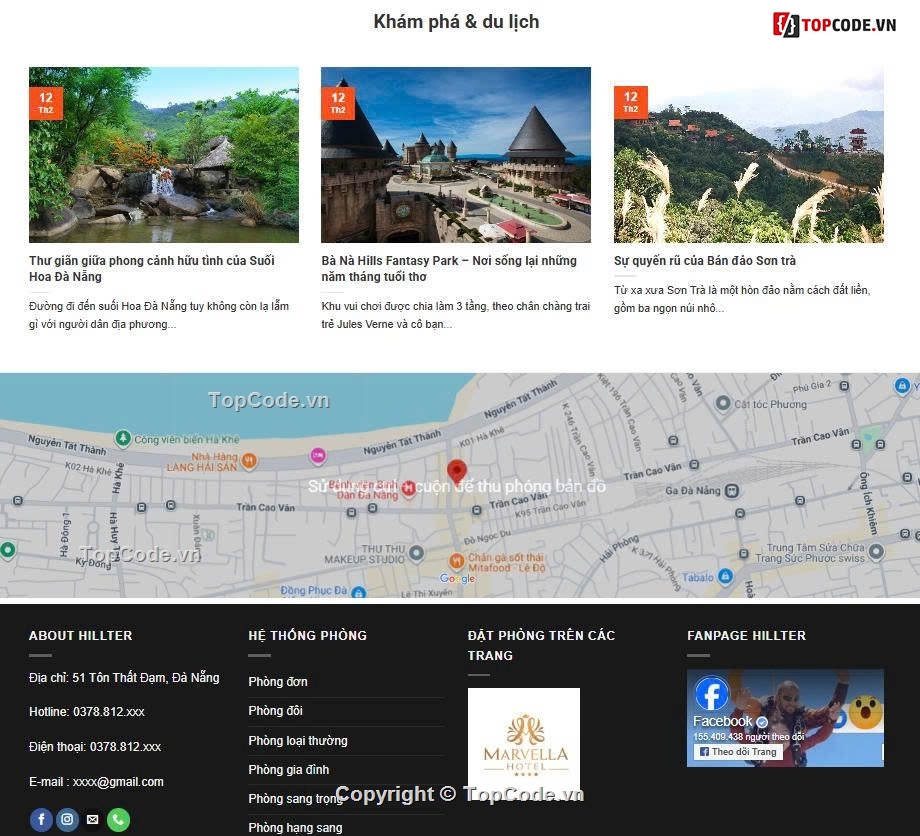Click the surprised emoji reaction in fanpage cover
The image size is (920, 836).
pyautogui.click(x=864, y=710)
